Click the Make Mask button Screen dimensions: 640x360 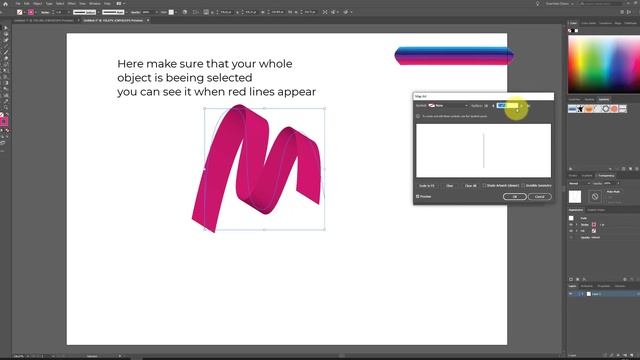click(x=613, y=192)
